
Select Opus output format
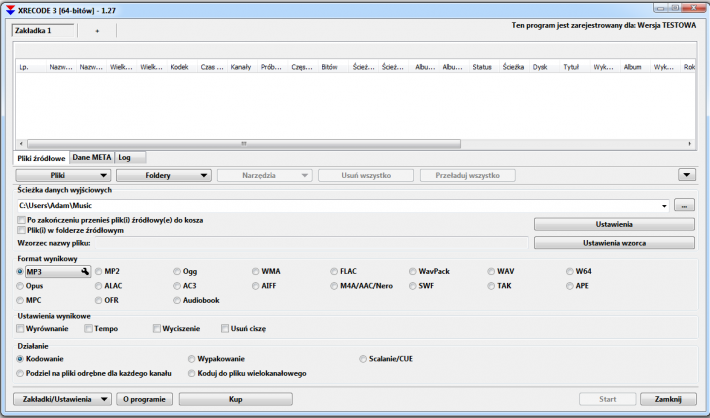pos(20,286)
